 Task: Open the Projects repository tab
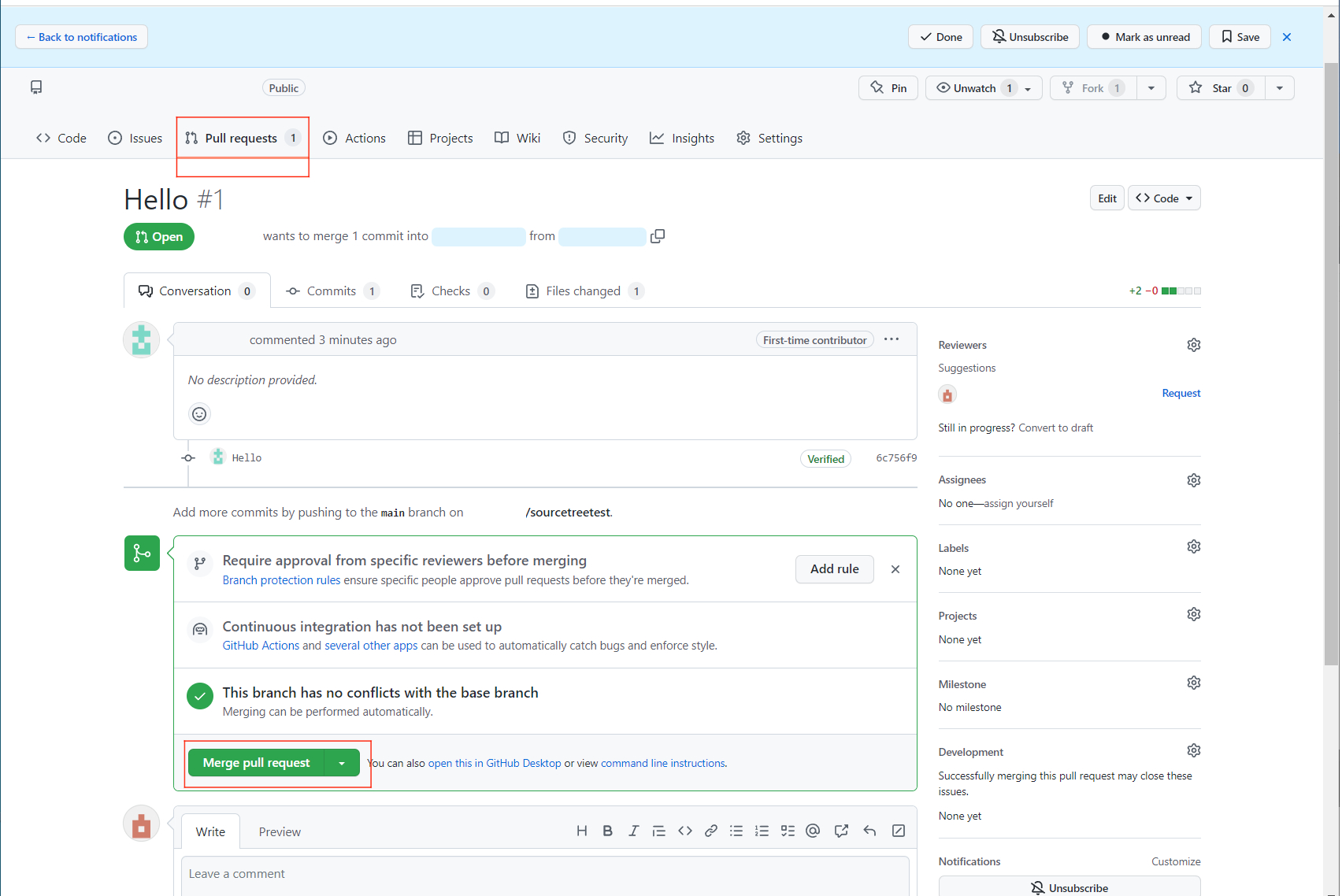(x=440, y=139)
